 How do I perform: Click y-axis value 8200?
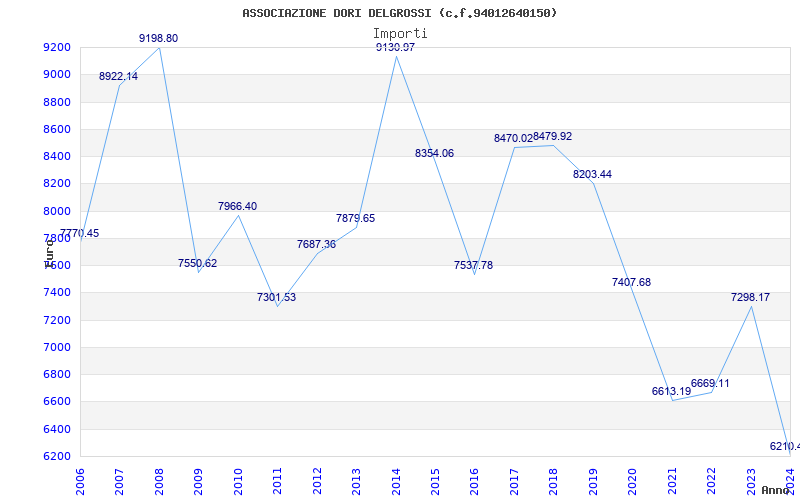(x=57, y=184)
